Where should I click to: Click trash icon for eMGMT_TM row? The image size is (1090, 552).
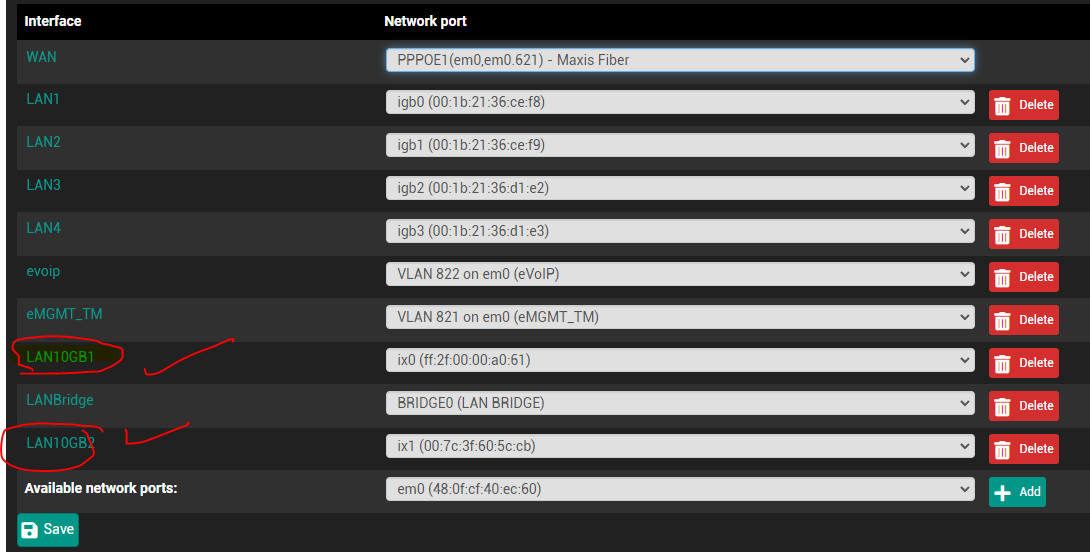coord(1002,320)
